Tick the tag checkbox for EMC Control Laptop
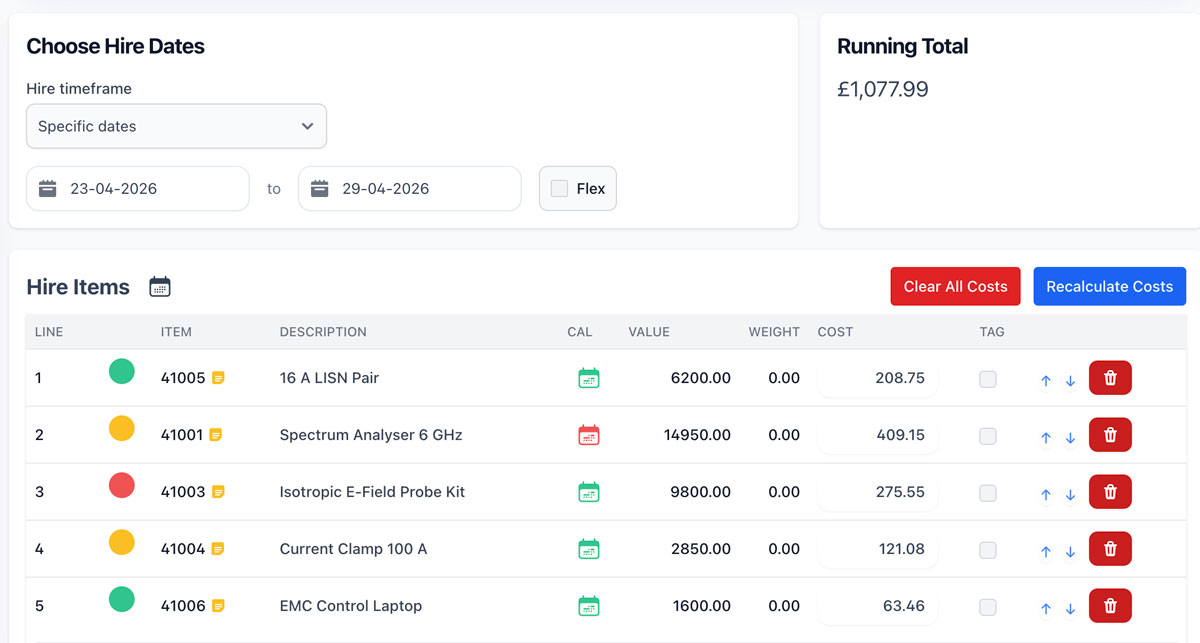The width and height of the screenshot is (1200, 643). 988,607
